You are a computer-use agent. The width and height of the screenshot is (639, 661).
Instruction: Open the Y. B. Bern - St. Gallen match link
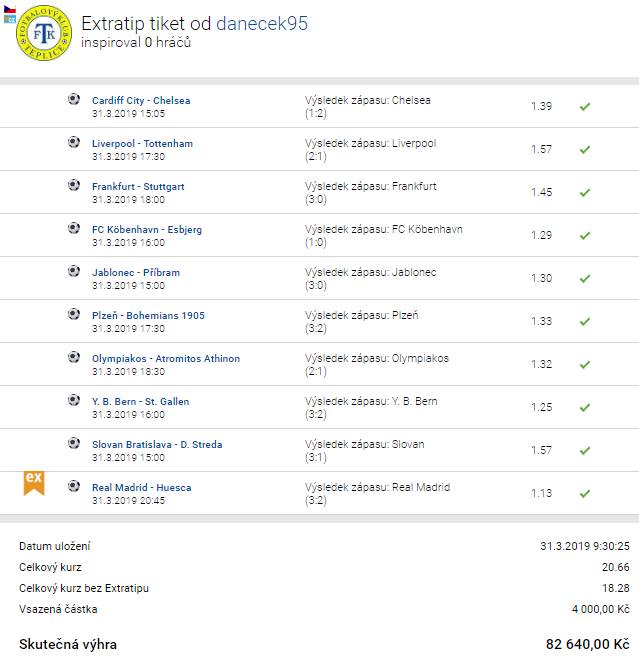(141, 401)
